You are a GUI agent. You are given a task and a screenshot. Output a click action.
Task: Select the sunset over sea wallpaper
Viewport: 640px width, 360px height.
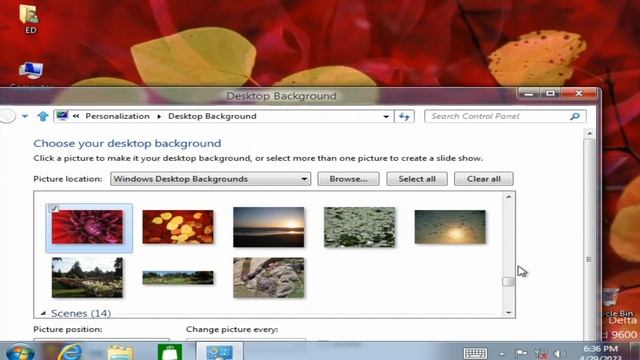269,227
